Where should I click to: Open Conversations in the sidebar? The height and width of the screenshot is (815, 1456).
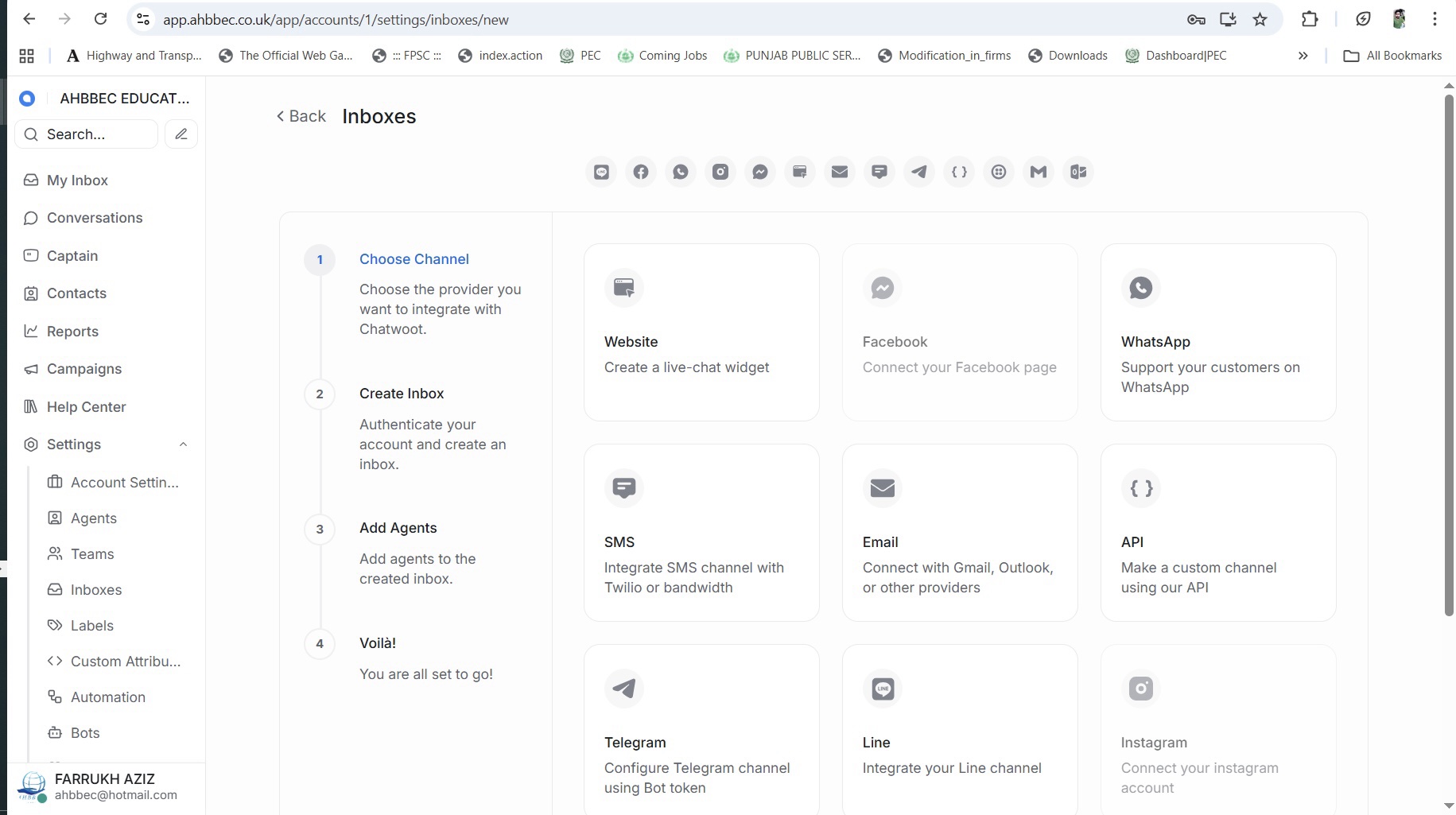click(95, 218)
